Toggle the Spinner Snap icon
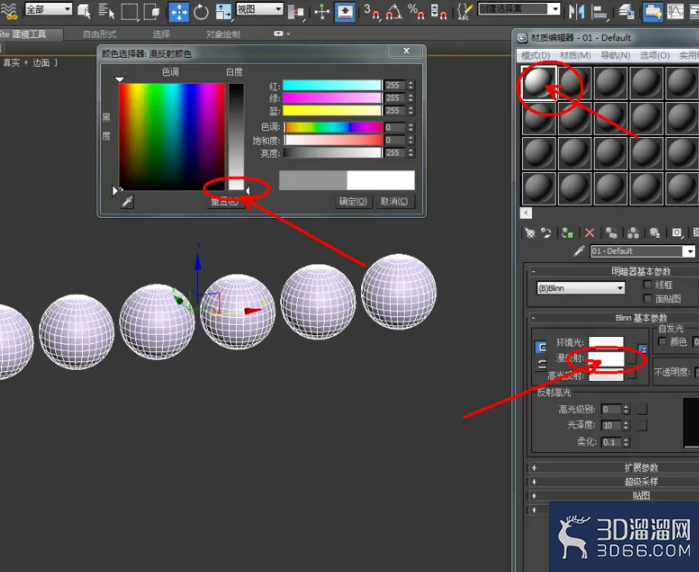Screen dimensions: 699x572 coord(439,12)
